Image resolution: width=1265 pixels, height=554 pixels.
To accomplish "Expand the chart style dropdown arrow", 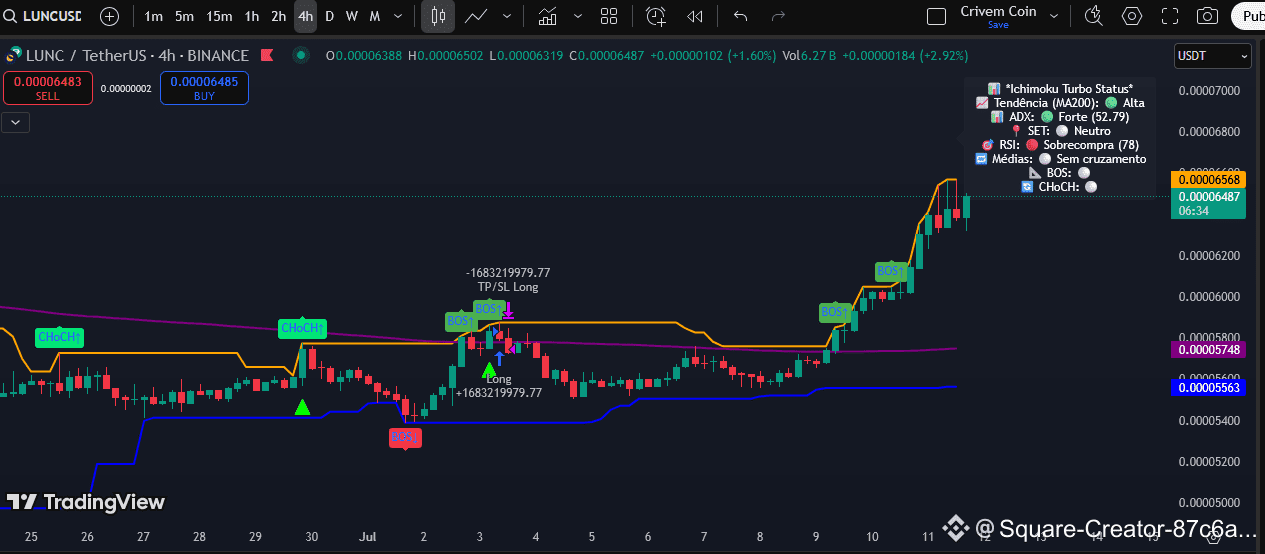I will click(507, 16).
